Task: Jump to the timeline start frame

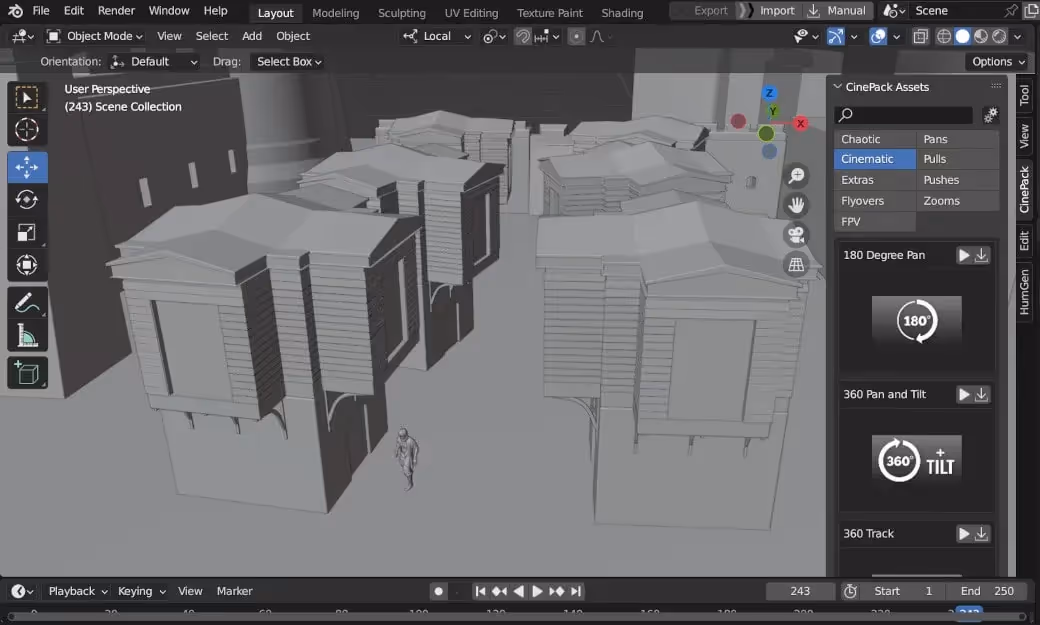Action: pyautogui.click(x=480, y=591)
